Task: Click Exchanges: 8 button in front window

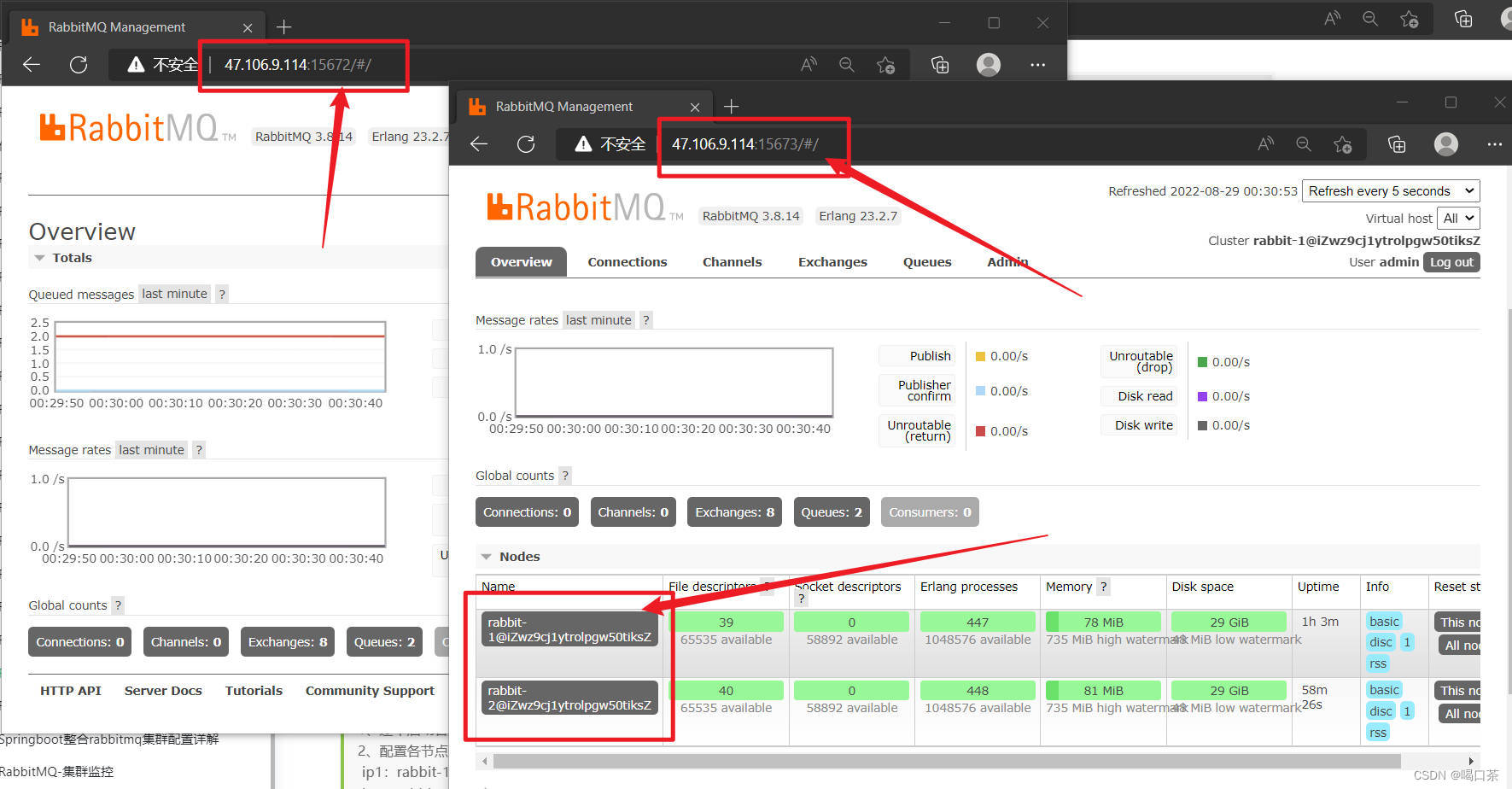Action: (734, 512)
